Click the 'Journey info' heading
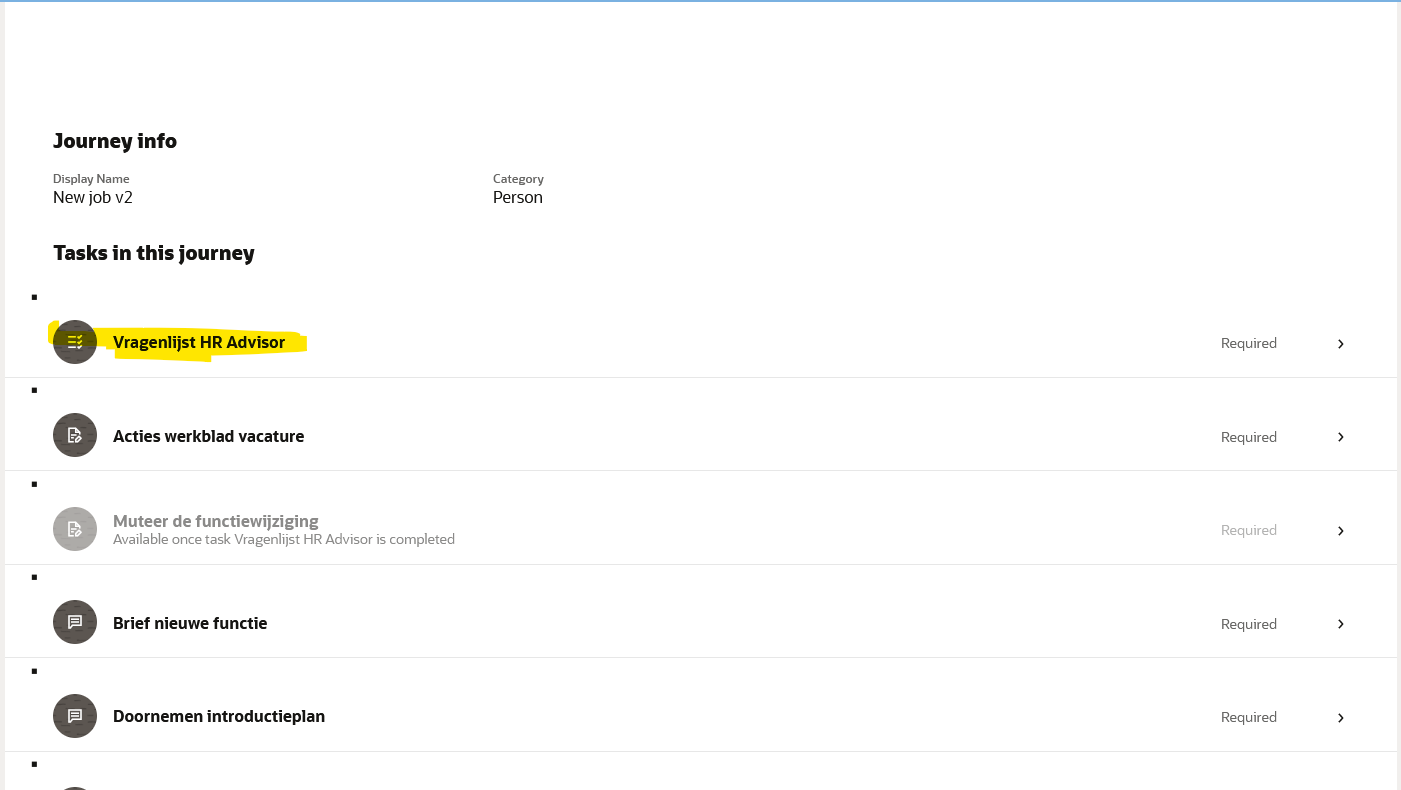Viewport: 1401px width, 790px height. tap(115, 141)
